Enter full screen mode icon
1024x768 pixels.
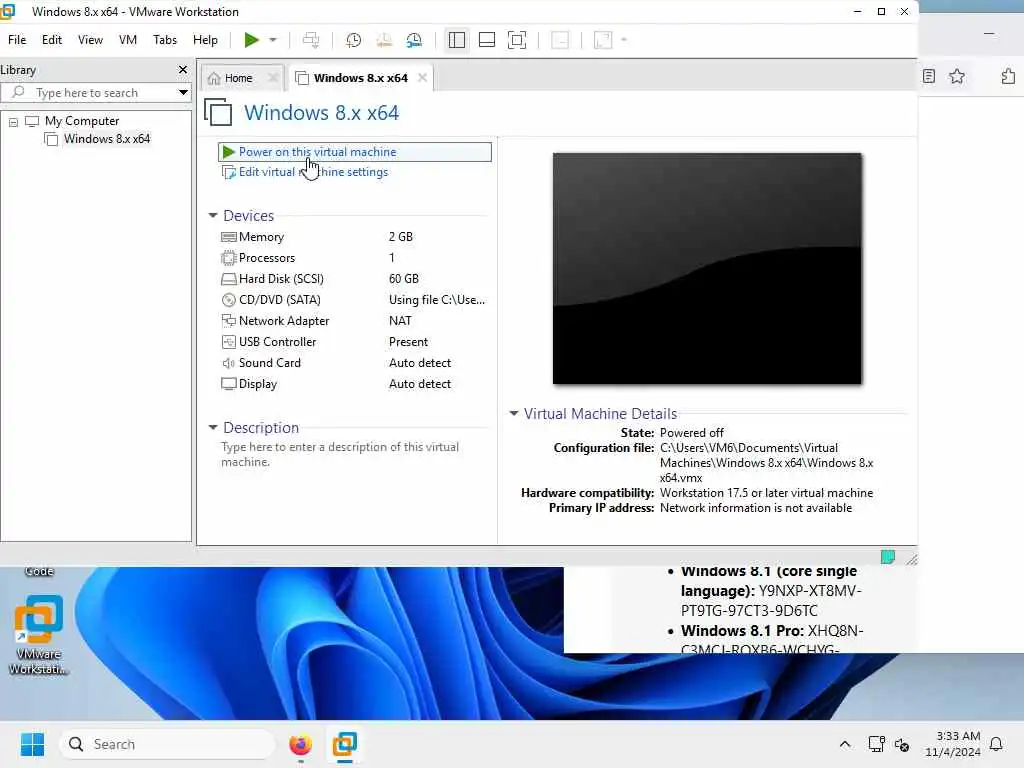pyautogui.click(x=517, y=40)
